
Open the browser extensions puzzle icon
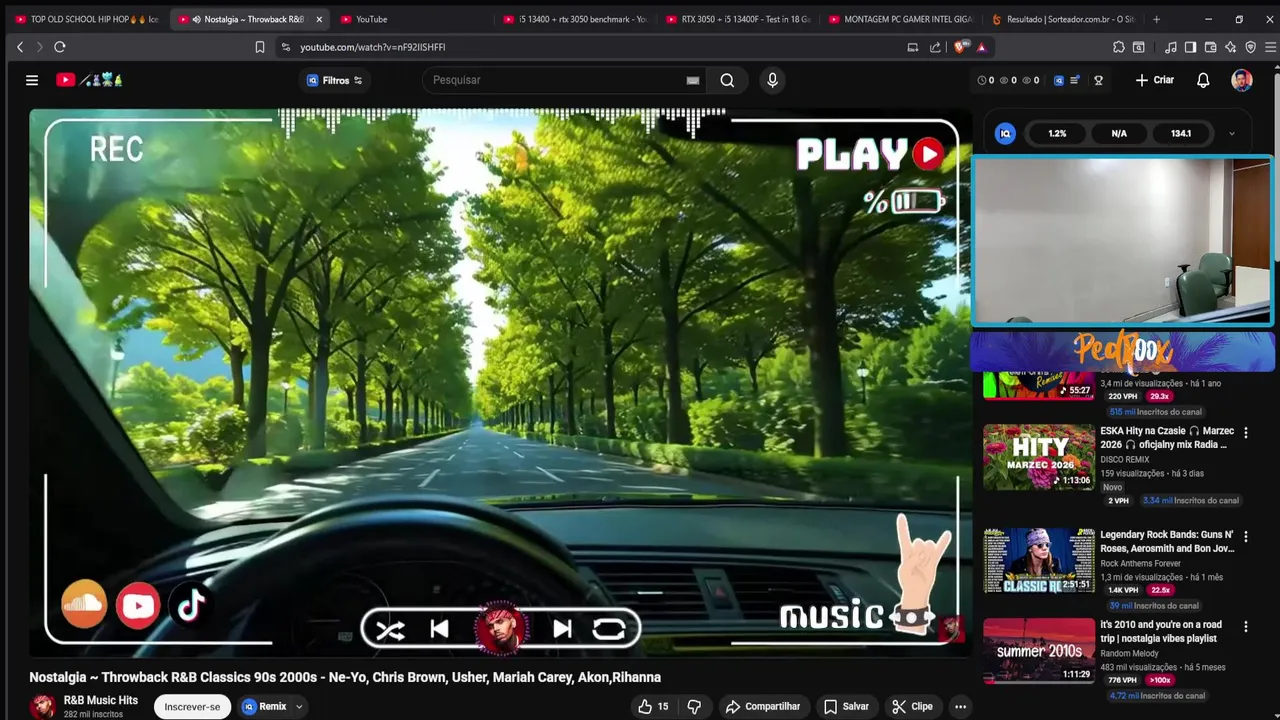point(1118,47)
